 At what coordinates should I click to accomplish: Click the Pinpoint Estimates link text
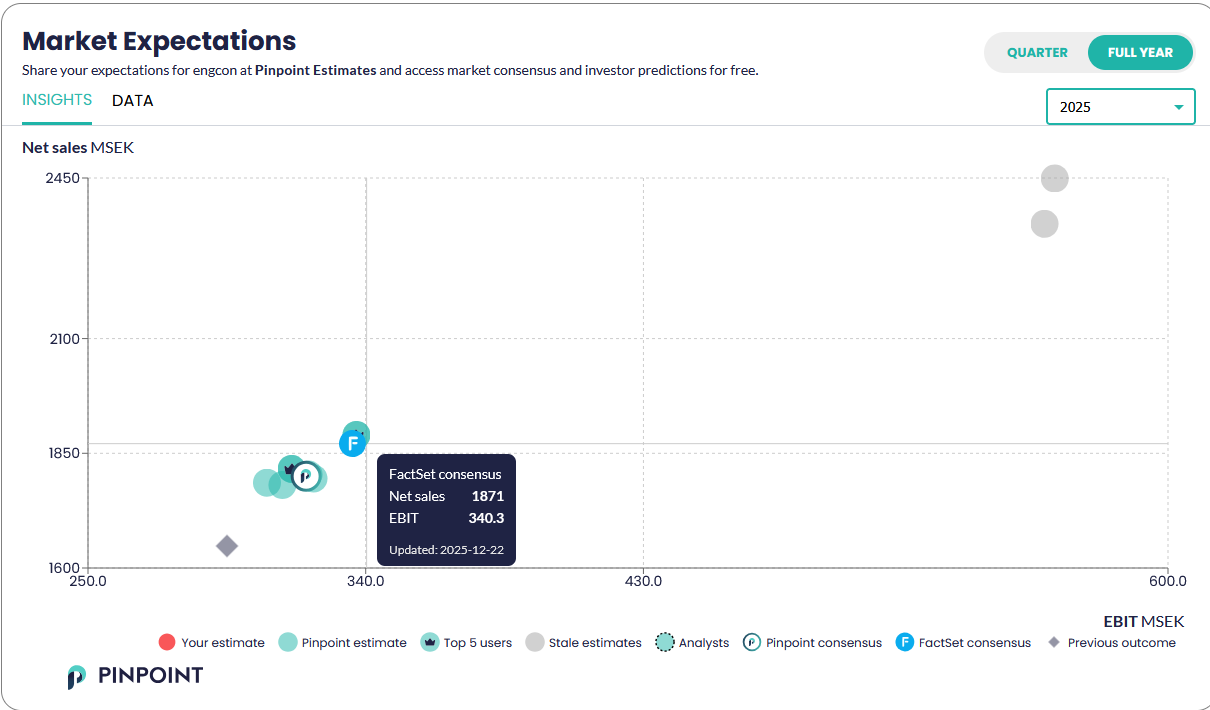coord(315,71)
